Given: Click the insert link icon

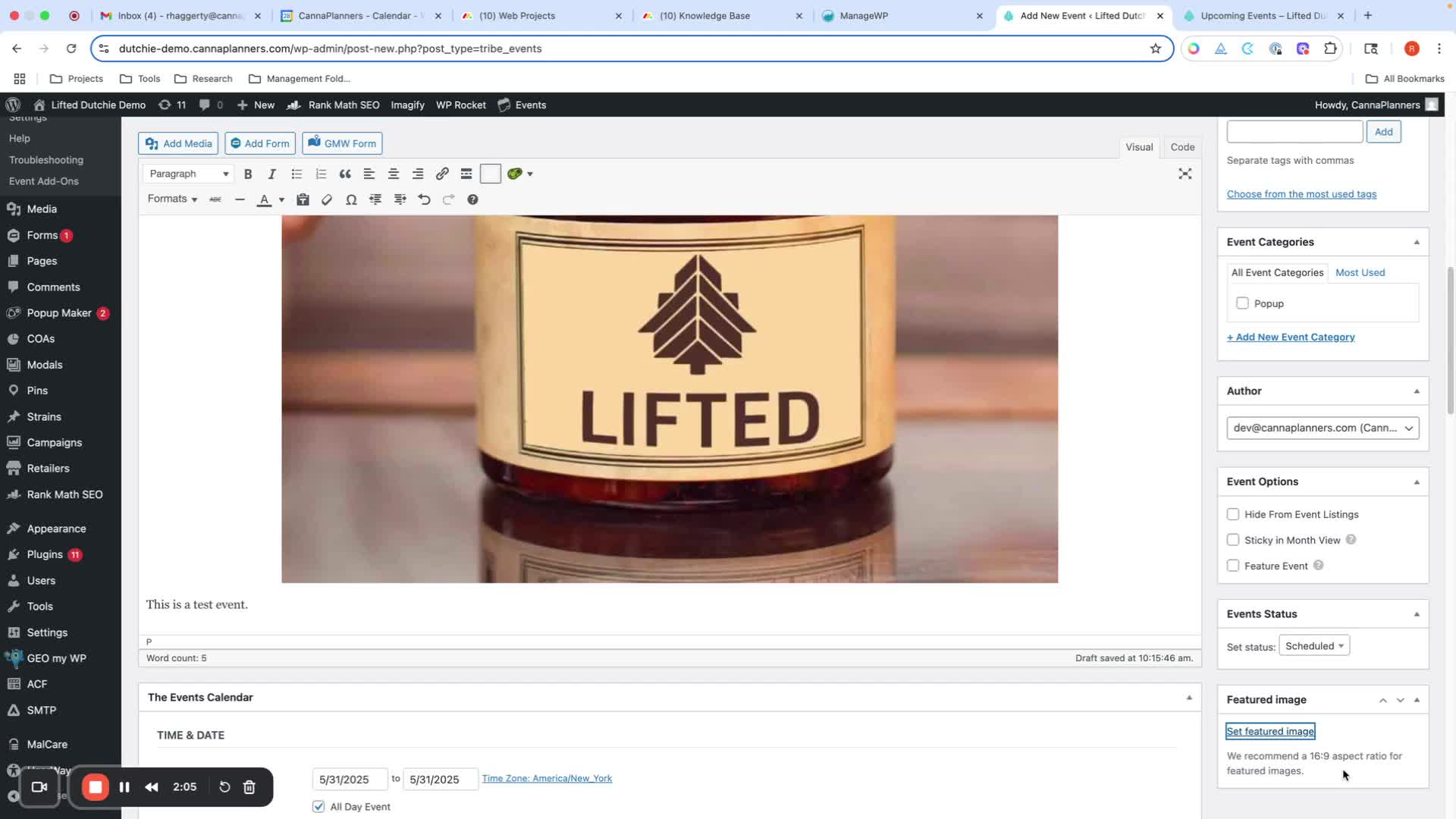Looking at the screenshot, I should point(442,174).
